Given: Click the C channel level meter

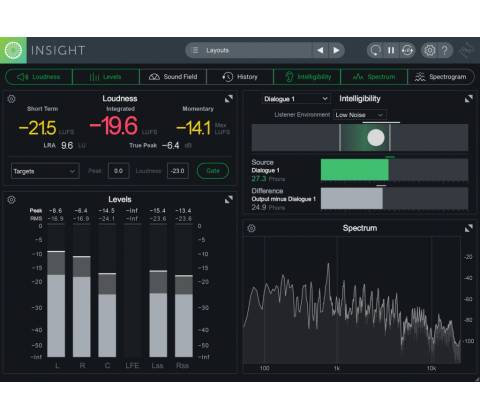Looking at the screenshot, I should [x=107, y=290].
